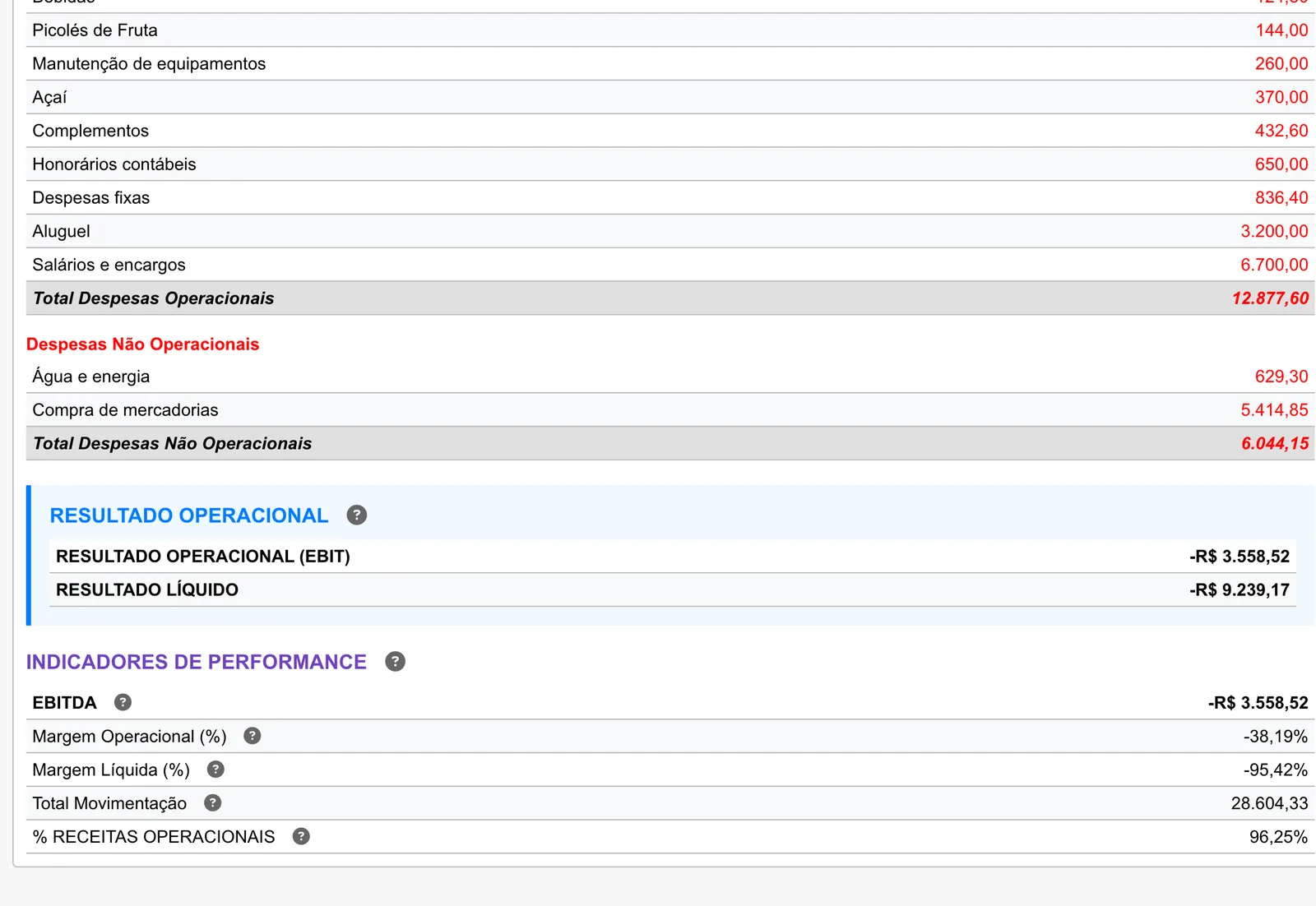Click Honorários contábeis amount 650,00

coord(1281,164)
